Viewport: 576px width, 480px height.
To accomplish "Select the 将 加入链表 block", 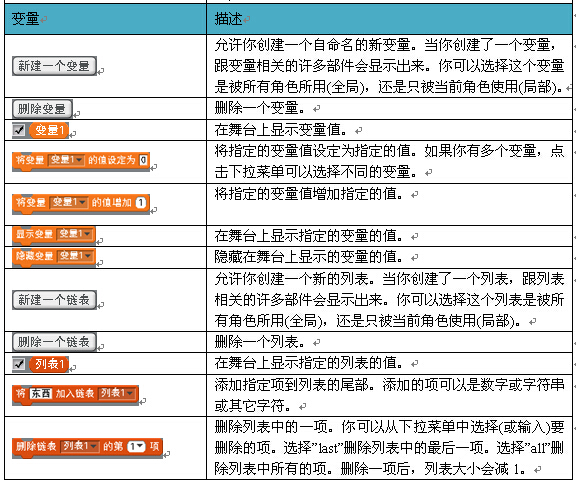I will pos(75,395).
